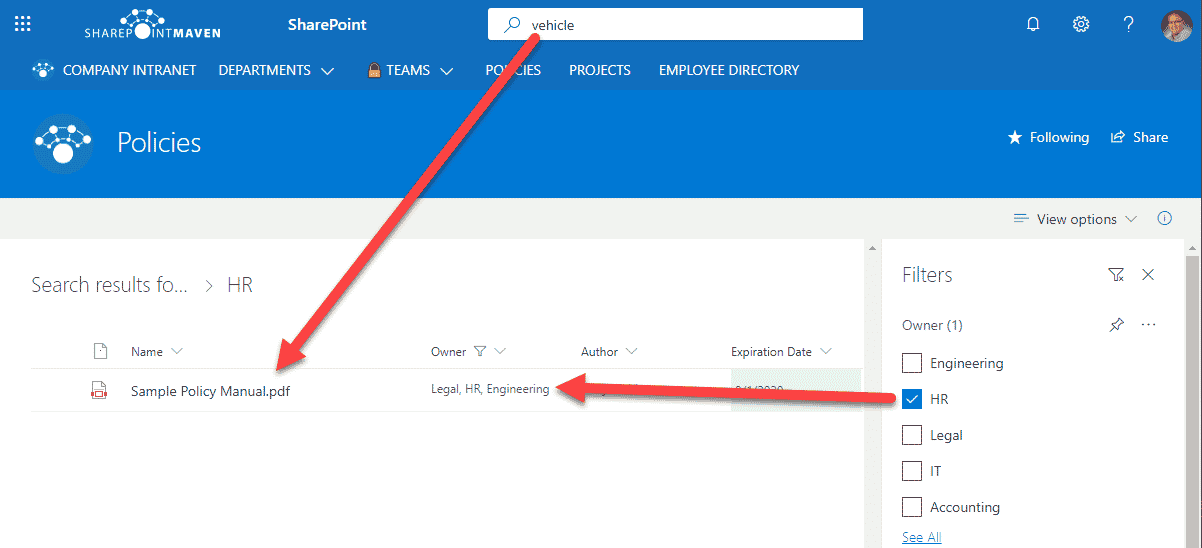Click the HR breadcrumb item
This screenshot has height=548, width=1202.
click(240, 285)
